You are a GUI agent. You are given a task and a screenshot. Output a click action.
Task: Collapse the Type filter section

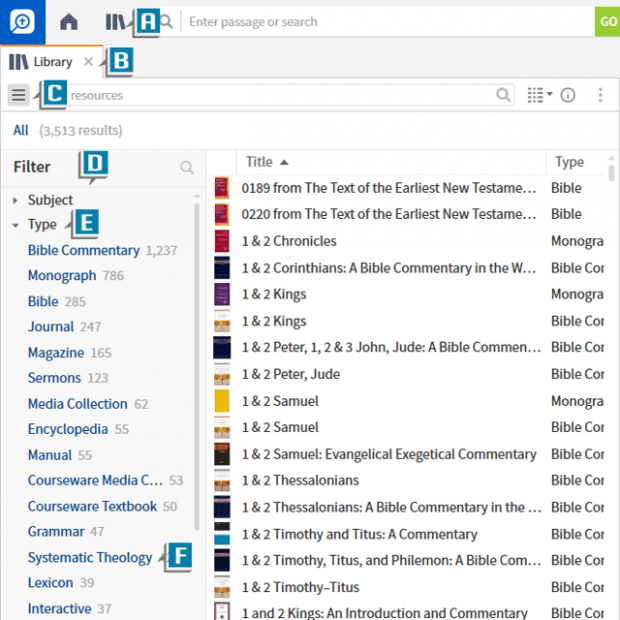click(x=15, y=226)
